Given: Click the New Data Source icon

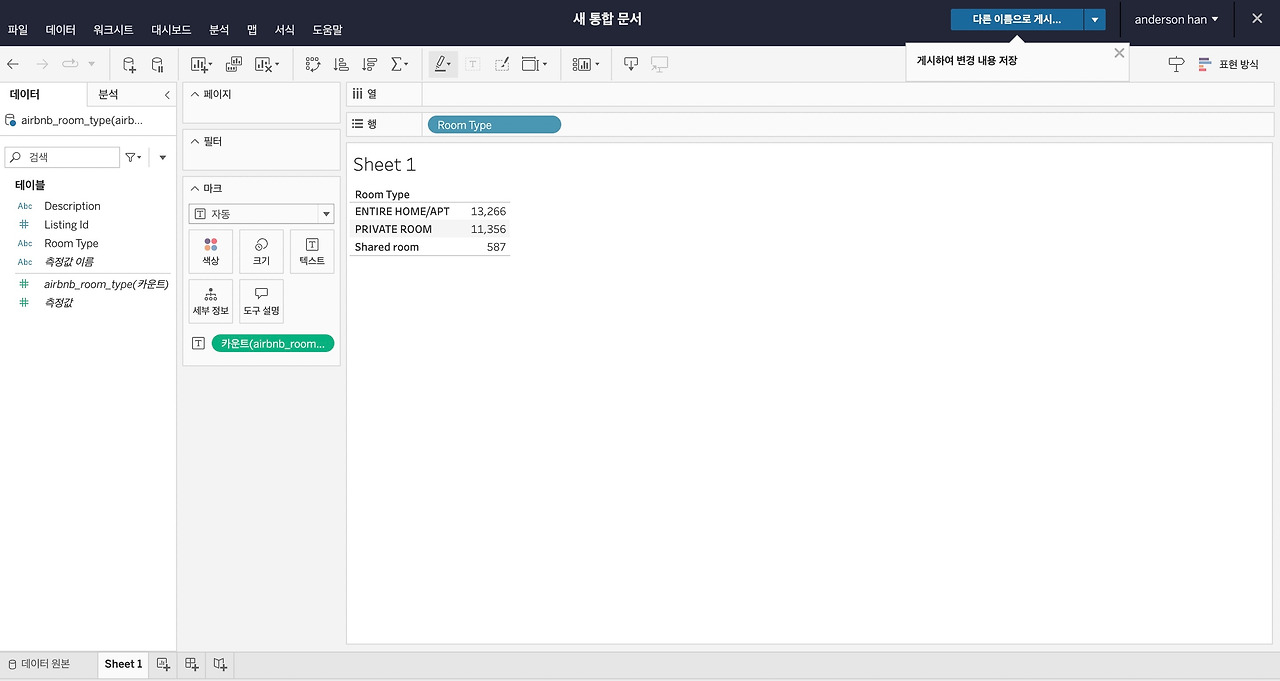Looking at the screenshot, I should (x=129, y=64).
